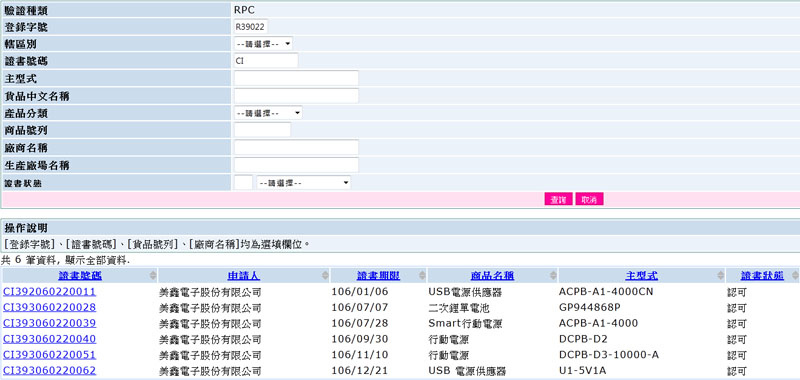Sort results by 證書號碼 header link
Viewport: 800px width, 380px height.
80,276
